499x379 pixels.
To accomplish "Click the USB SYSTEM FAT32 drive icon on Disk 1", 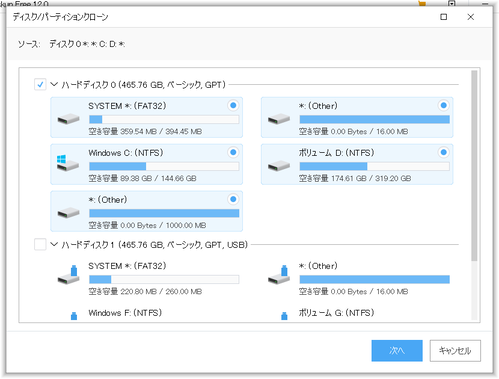I will click(x=68, y=275).
